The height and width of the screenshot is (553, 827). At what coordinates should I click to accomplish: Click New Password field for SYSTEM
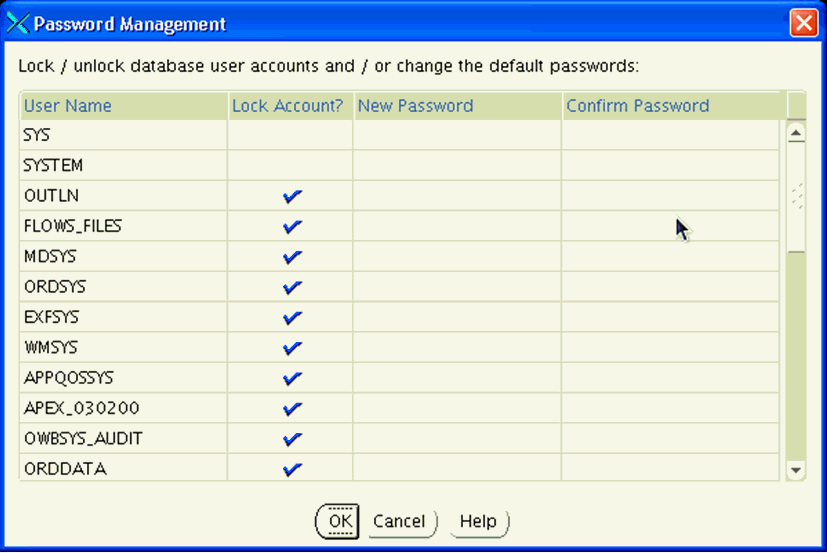tap(457, 165)
